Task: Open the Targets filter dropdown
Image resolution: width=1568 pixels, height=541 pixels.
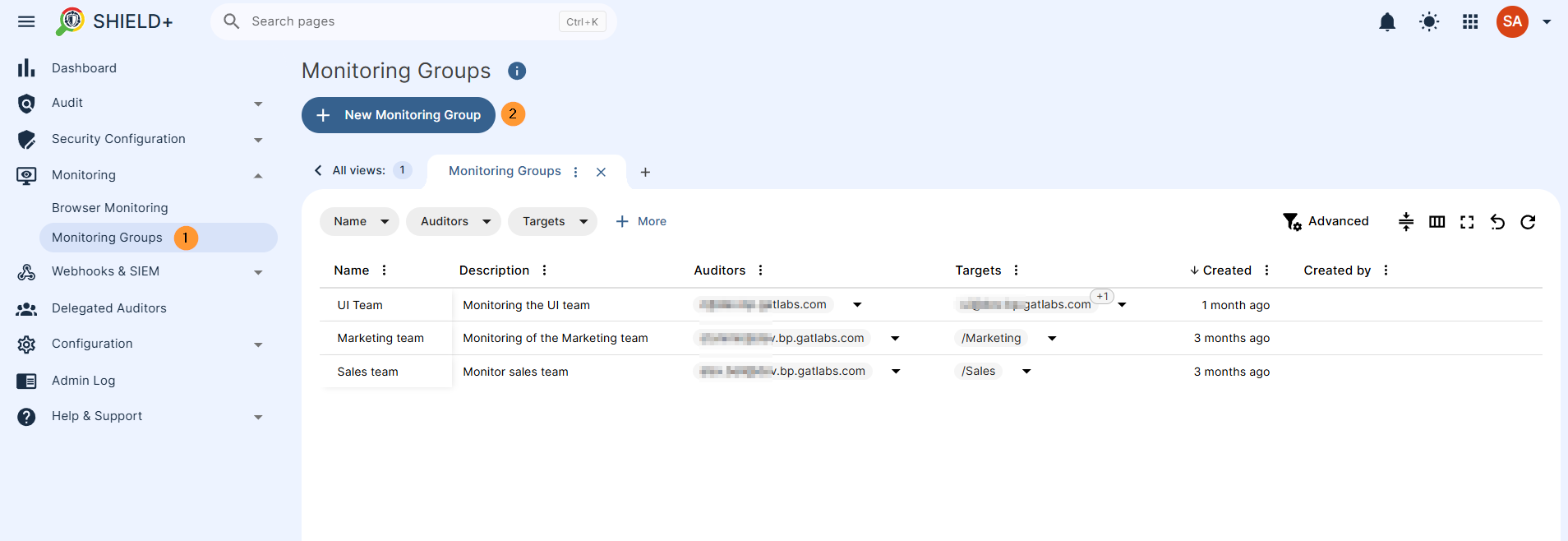Action: [x=552, y=221]
